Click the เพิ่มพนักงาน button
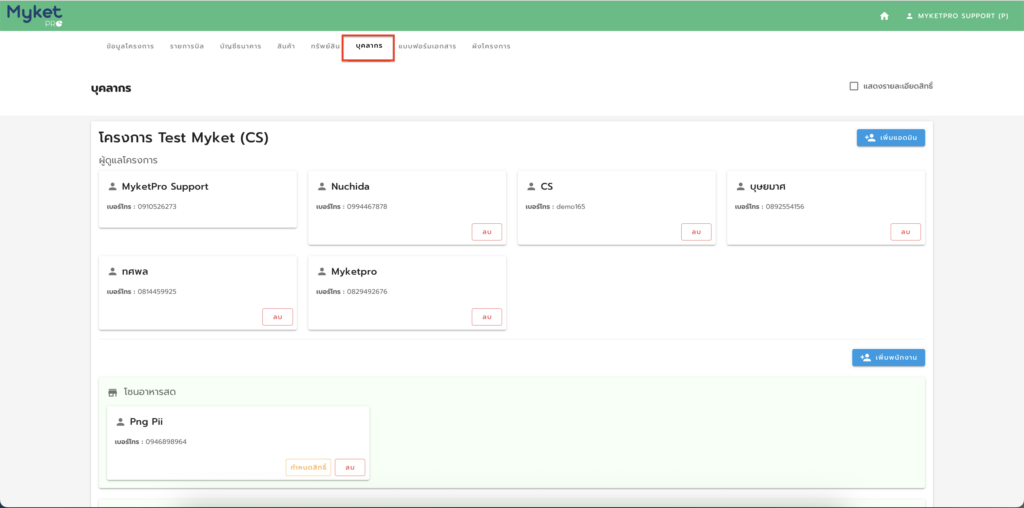The height and width of the screenshot is (508, 1024). pos(888,357)
